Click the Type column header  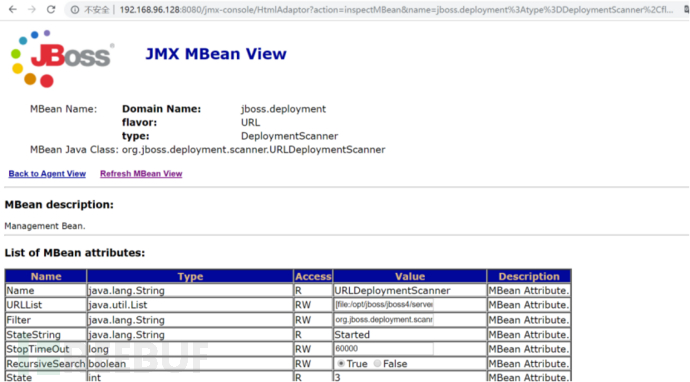pyautogui.click(x=190, y=276)
